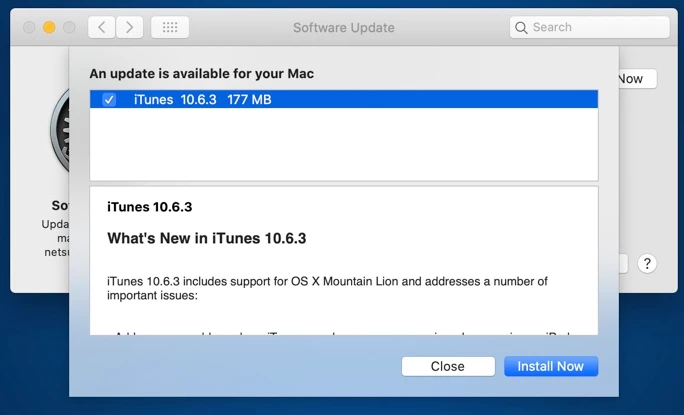Screen dimensions: 684x415
Task: Show all preferences with grid icon
Action: [170, 27]
